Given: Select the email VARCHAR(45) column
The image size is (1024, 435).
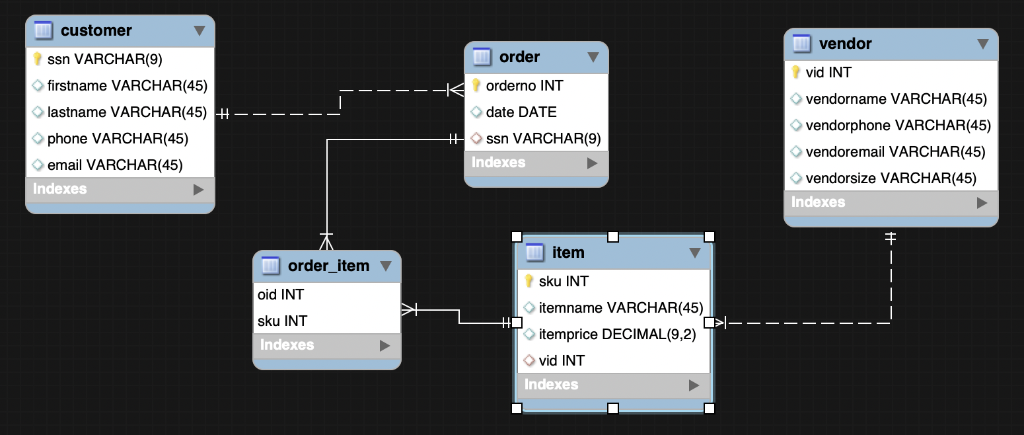Looking at the screenshot, I should click(120, 165).
